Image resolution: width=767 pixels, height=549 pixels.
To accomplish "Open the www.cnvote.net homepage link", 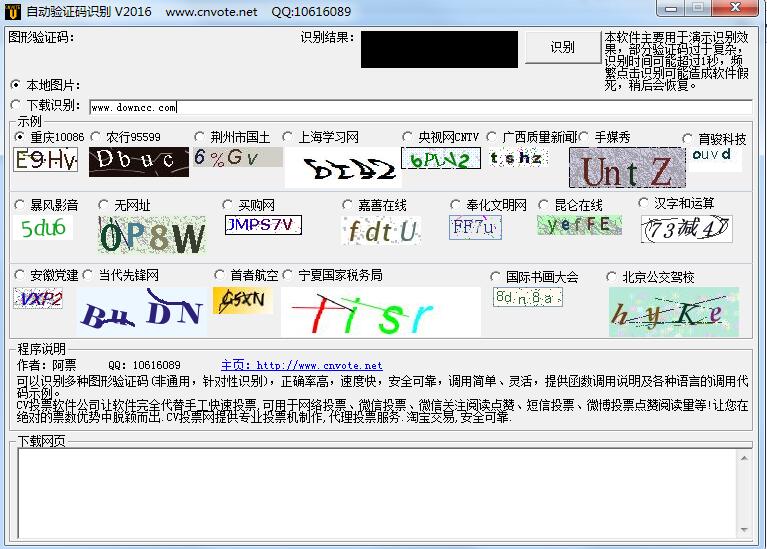I will 302,365.
